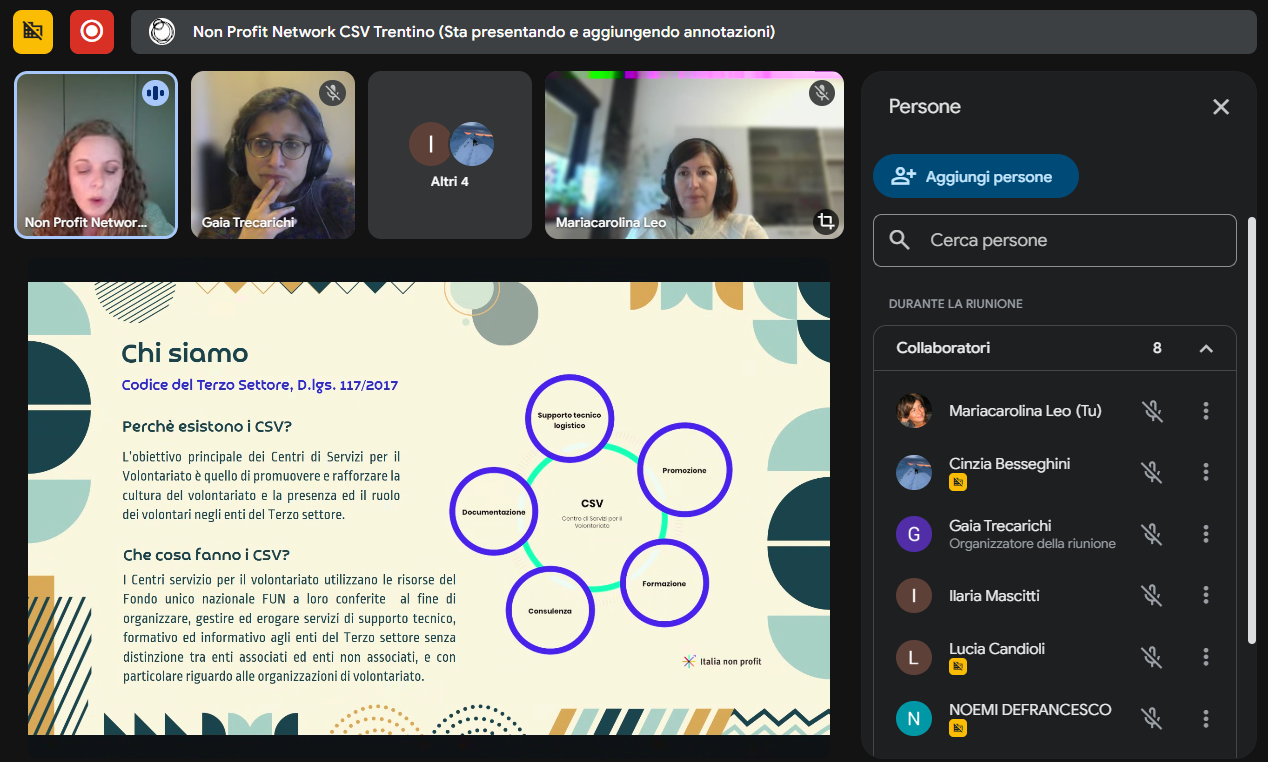The image size is (1268, 762).
Task: Open more options for Ilaria Mascitti
Action: [1206, 595]
